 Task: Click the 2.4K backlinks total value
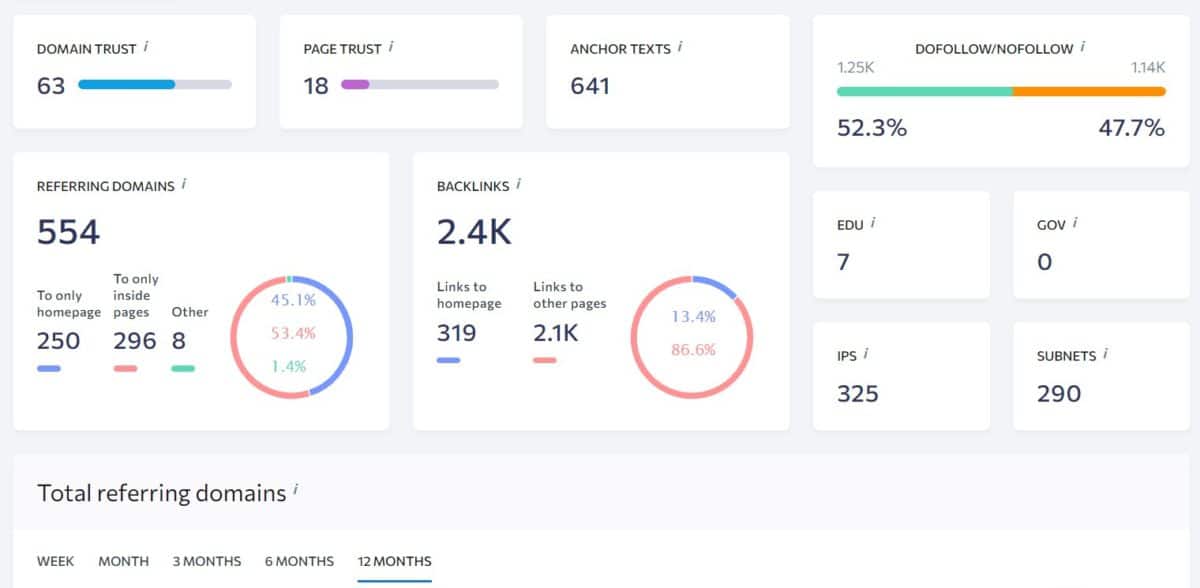(473, 230)
